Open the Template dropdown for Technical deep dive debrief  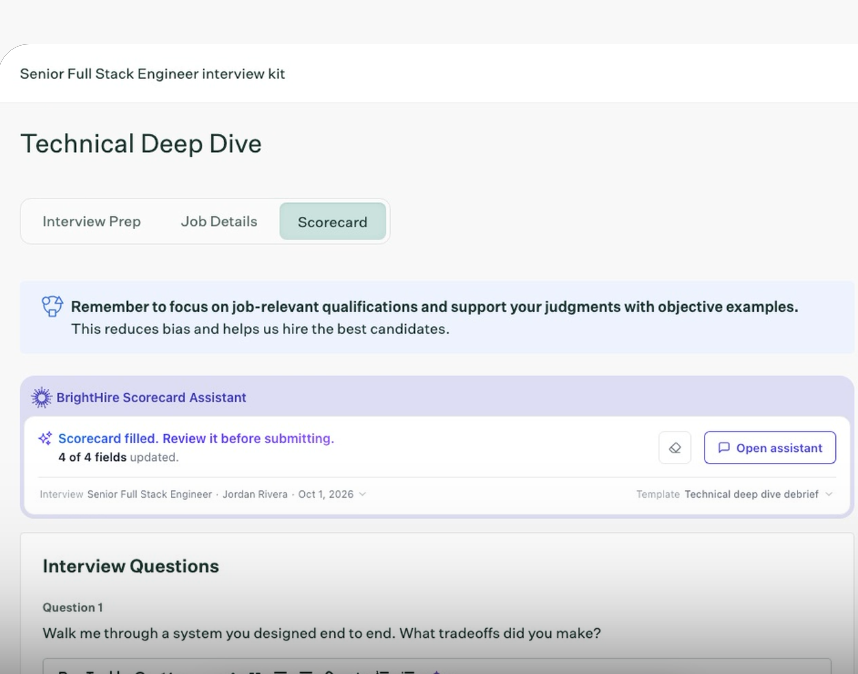point(734,495)
